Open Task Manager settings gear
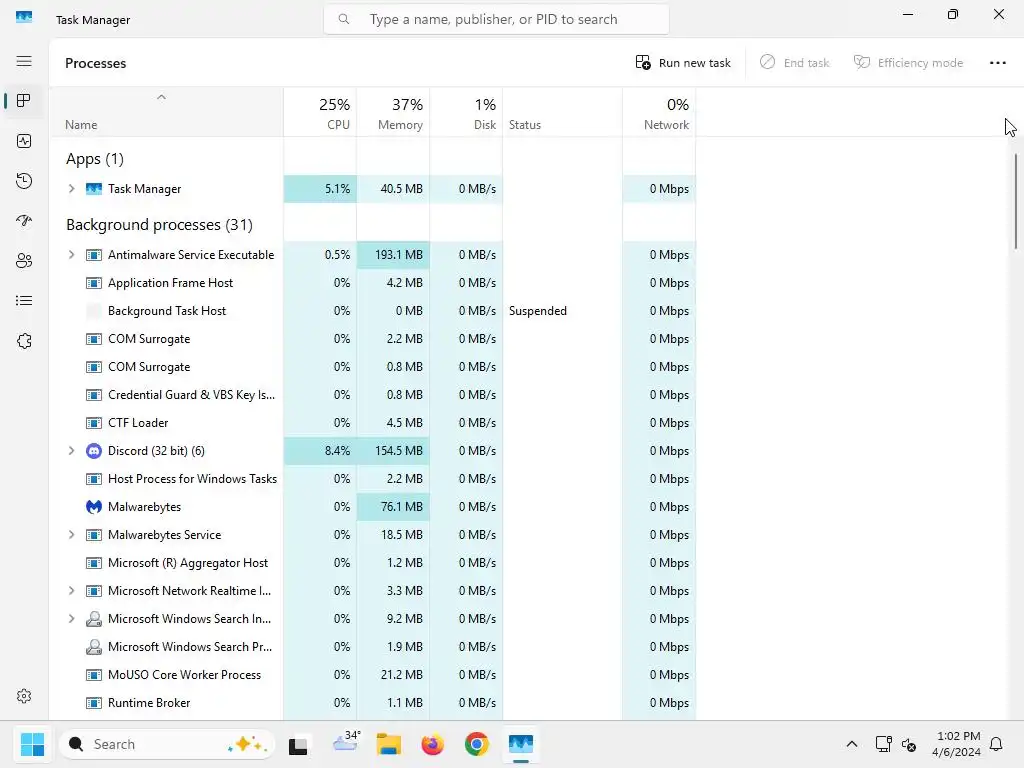Screen dimensions: 1024x768 click(24, 696)
